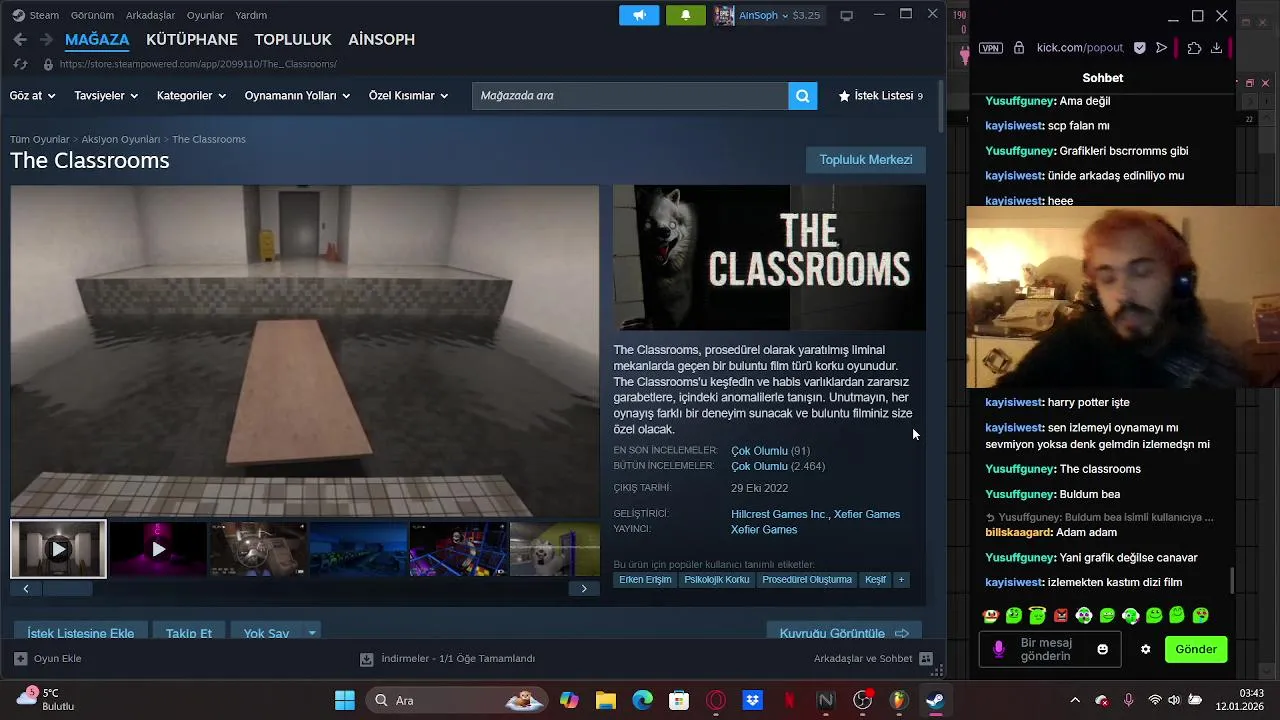The width and height of the screenshot is (1280, 720).
Task: Open chat settings gear icon
Action: (x=1146, y=649)
